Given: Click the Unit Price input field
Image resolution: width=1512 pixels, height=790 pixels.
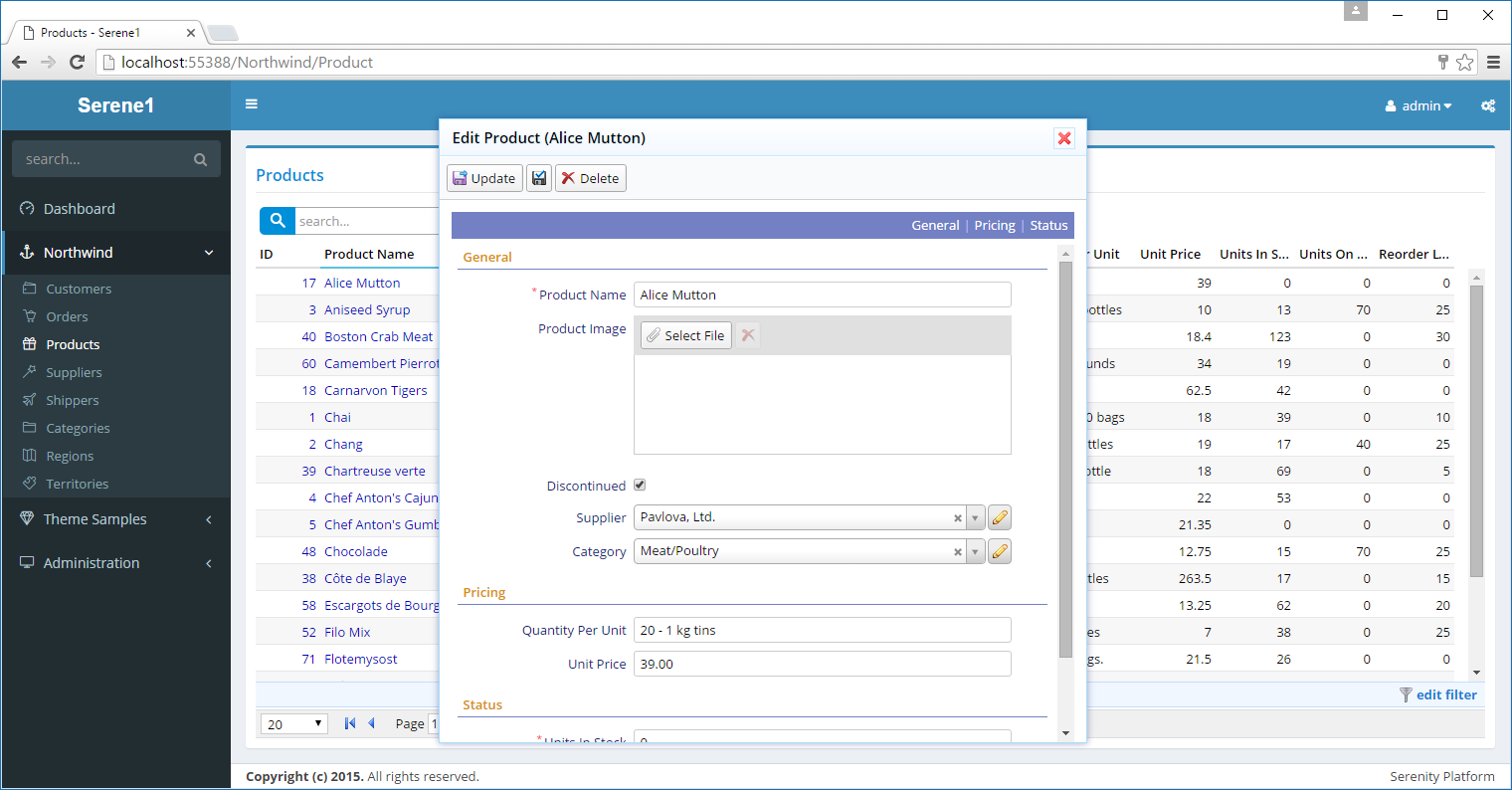Looking at the screenshot, I should pyautogui.click(x=822, y=664).
